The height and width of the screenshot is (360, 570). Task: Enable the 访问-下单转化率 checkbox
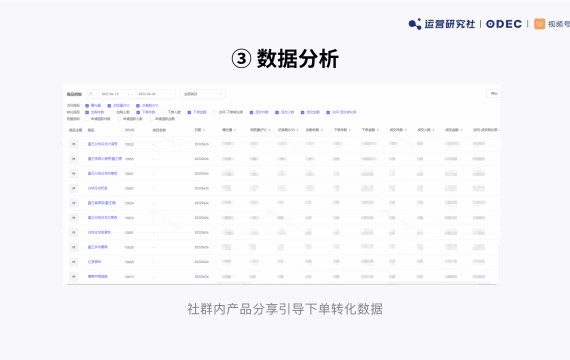(215, 112)
